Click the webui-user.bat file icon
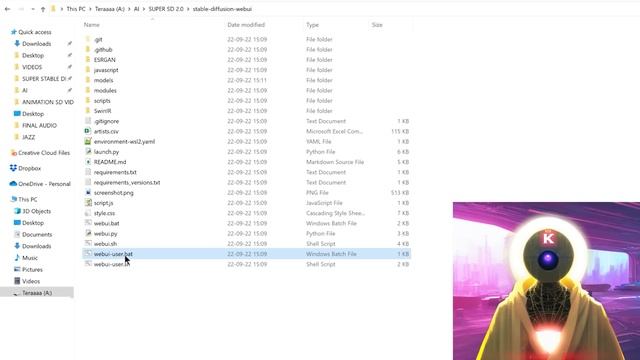The width and height of the screenshot is (640, 360). tap(88, 253)
